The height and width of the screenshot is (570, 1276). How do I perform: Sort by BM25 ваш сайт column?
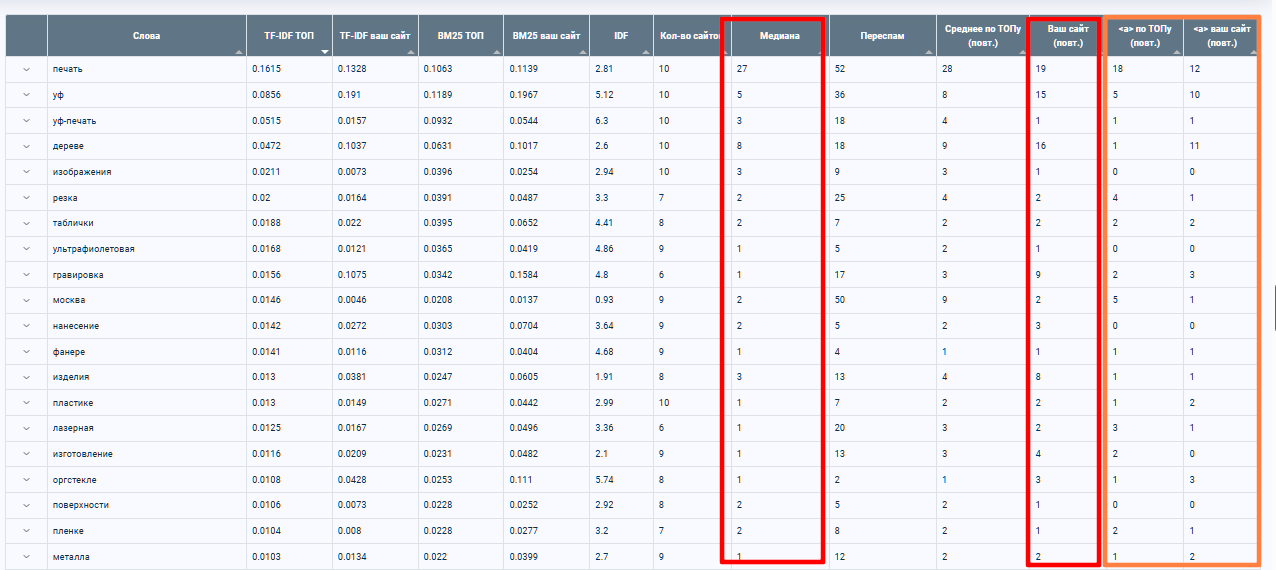546,36
